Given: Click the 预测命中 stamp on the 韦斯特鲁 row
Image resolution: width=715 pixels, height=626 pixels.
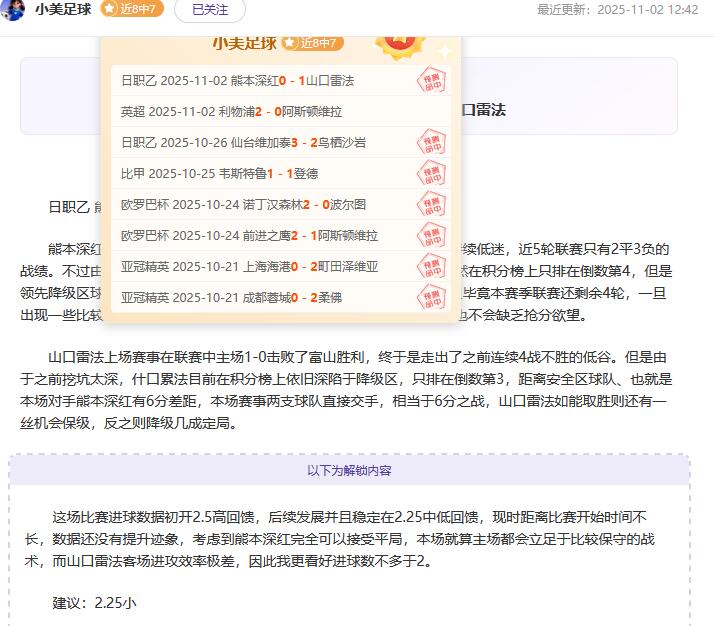Looking at the screenshot, I should 431,173.
